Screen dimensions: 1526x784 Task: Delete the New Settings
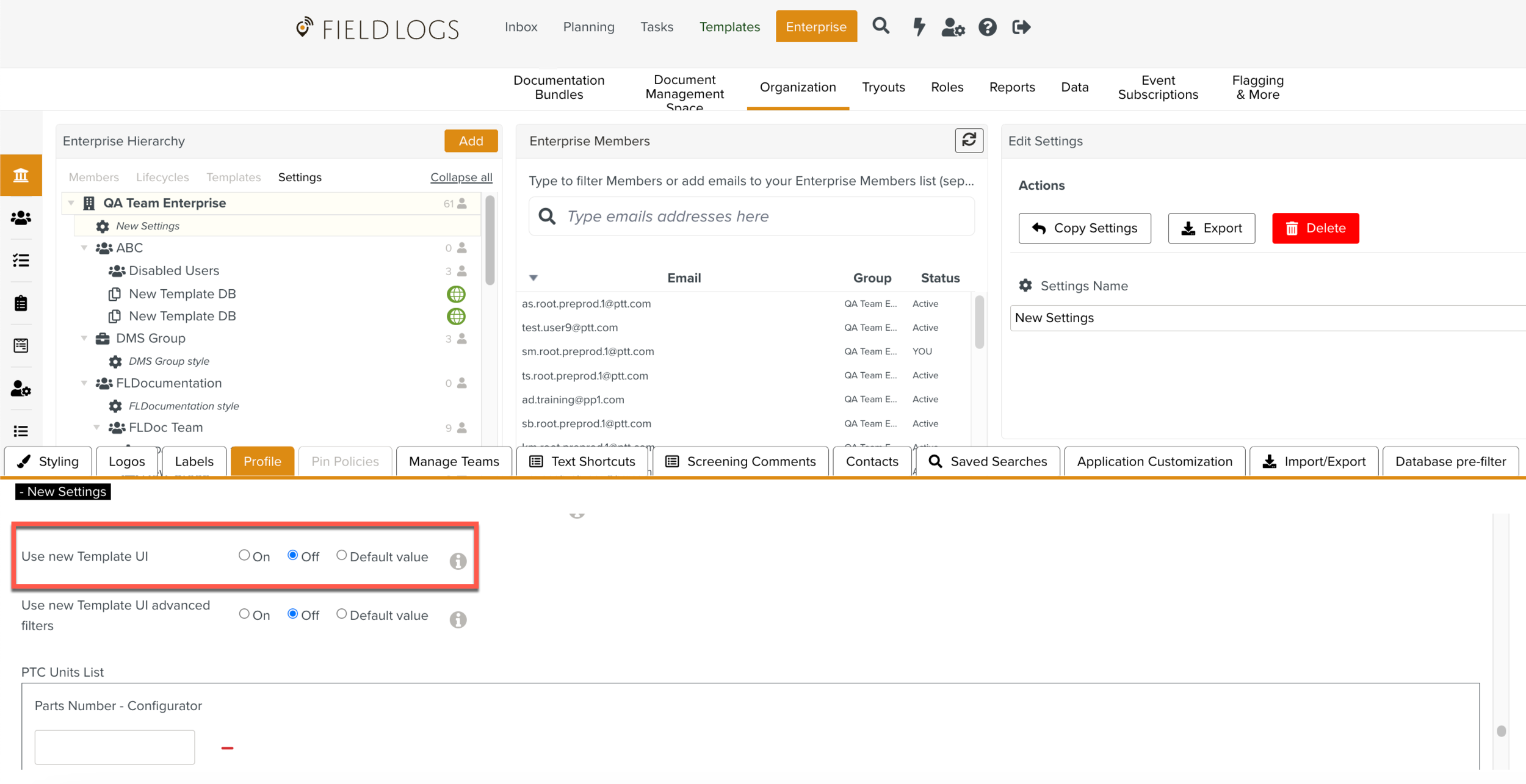point(1315,228)
